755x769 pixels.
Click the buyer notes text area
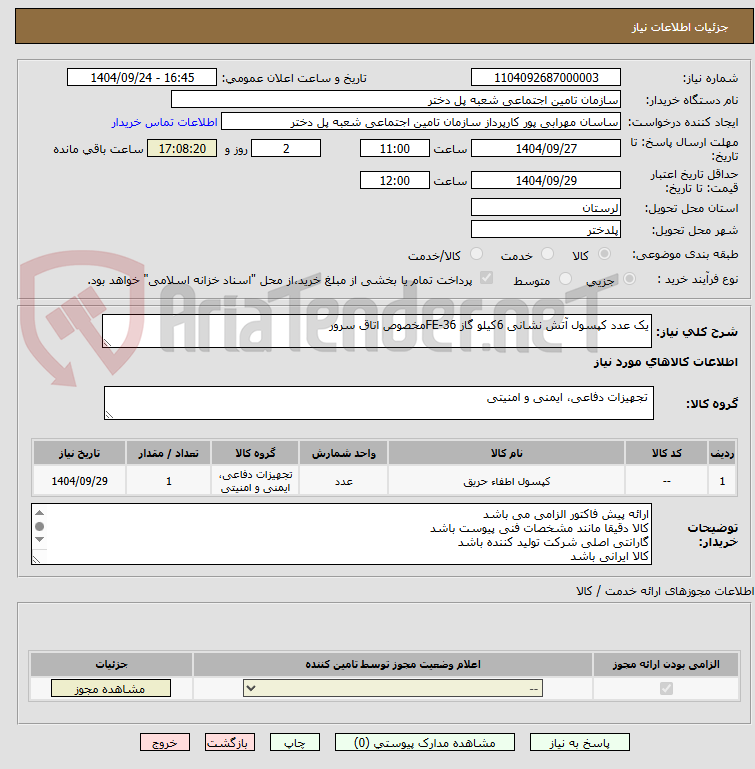point(341,534)
